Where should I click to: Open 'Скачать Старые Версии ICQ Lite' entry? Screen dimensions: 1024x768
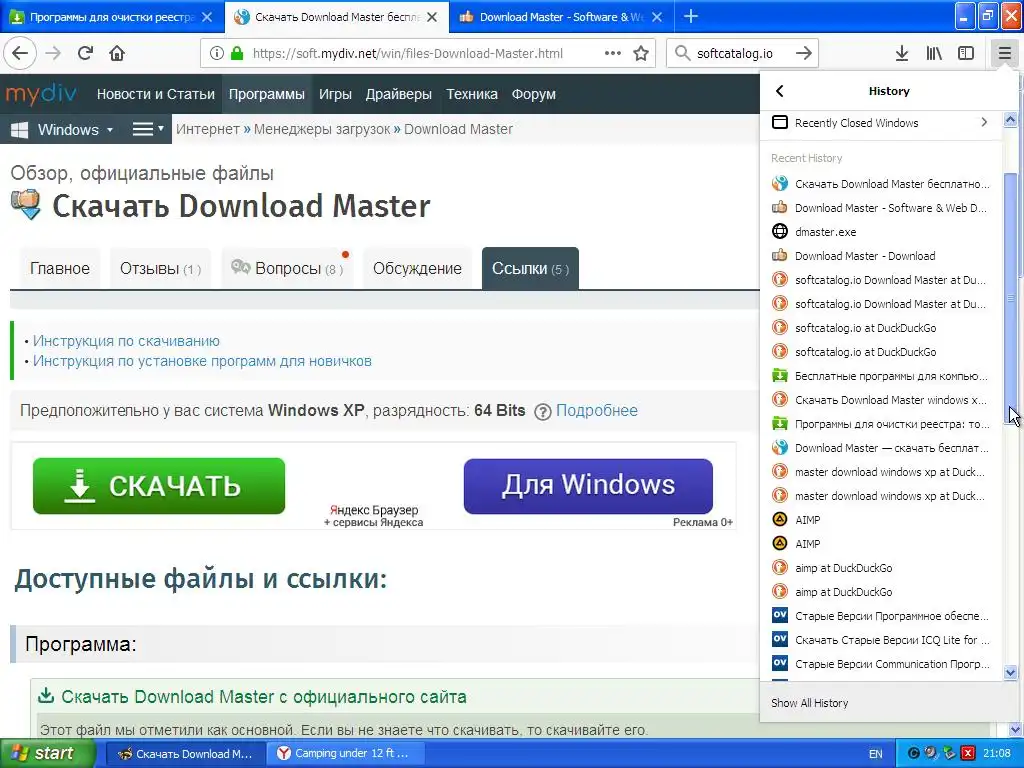(880, 640)
